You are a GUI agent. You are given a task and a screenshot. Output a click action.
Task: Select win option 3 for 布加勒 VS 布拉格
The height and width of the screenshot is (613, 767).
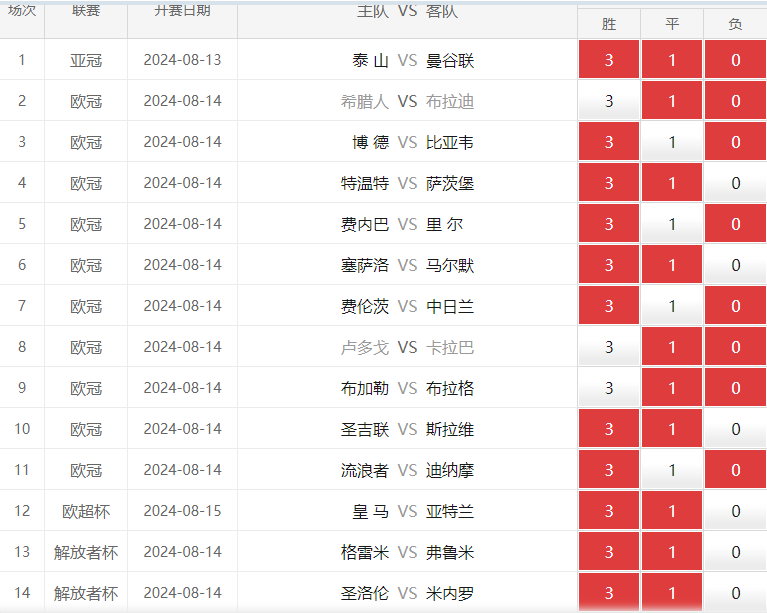click(609, 388)
